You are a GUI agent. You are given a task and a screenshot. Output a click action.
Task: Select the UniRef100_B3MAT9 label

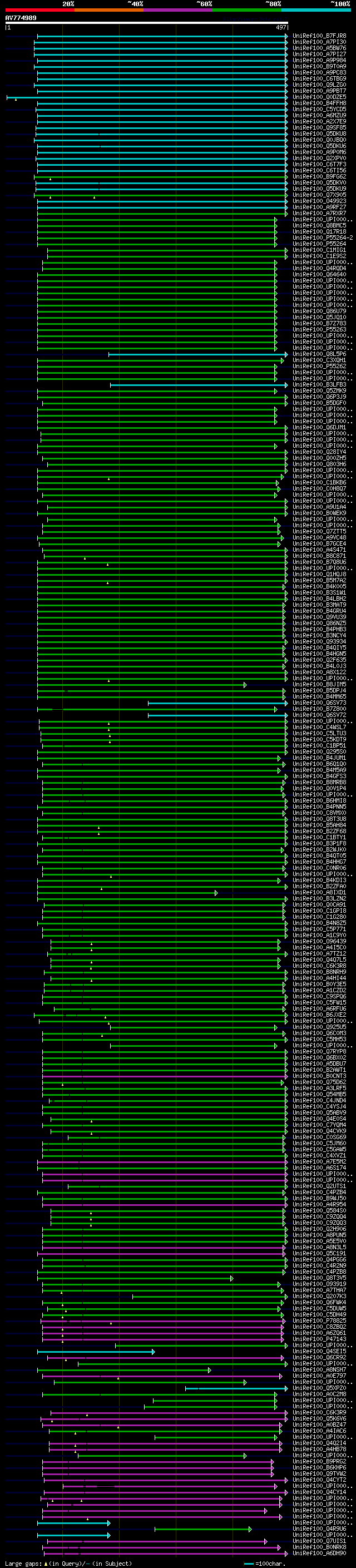click(319, 605)
